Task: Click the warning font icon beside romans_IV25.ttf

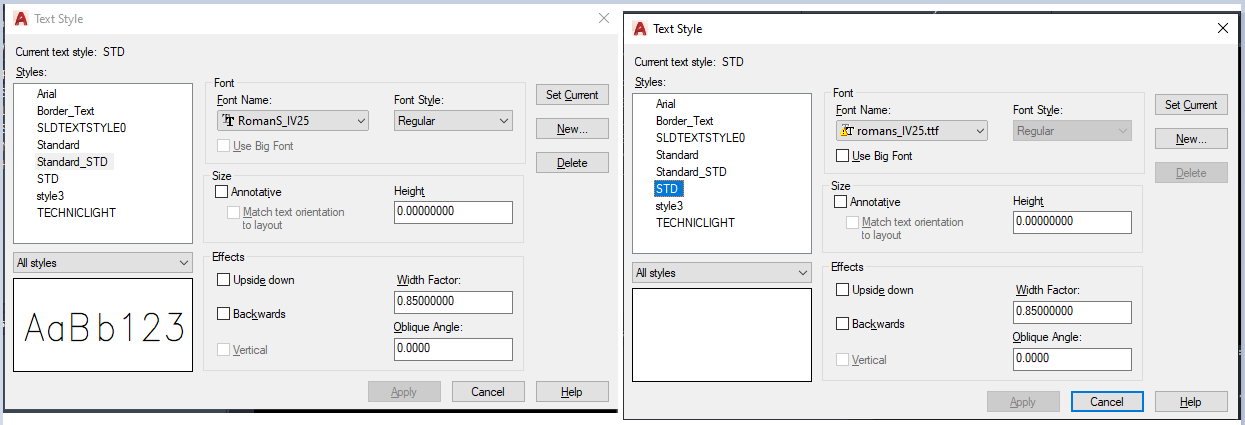Action: (x=848, y=131)
